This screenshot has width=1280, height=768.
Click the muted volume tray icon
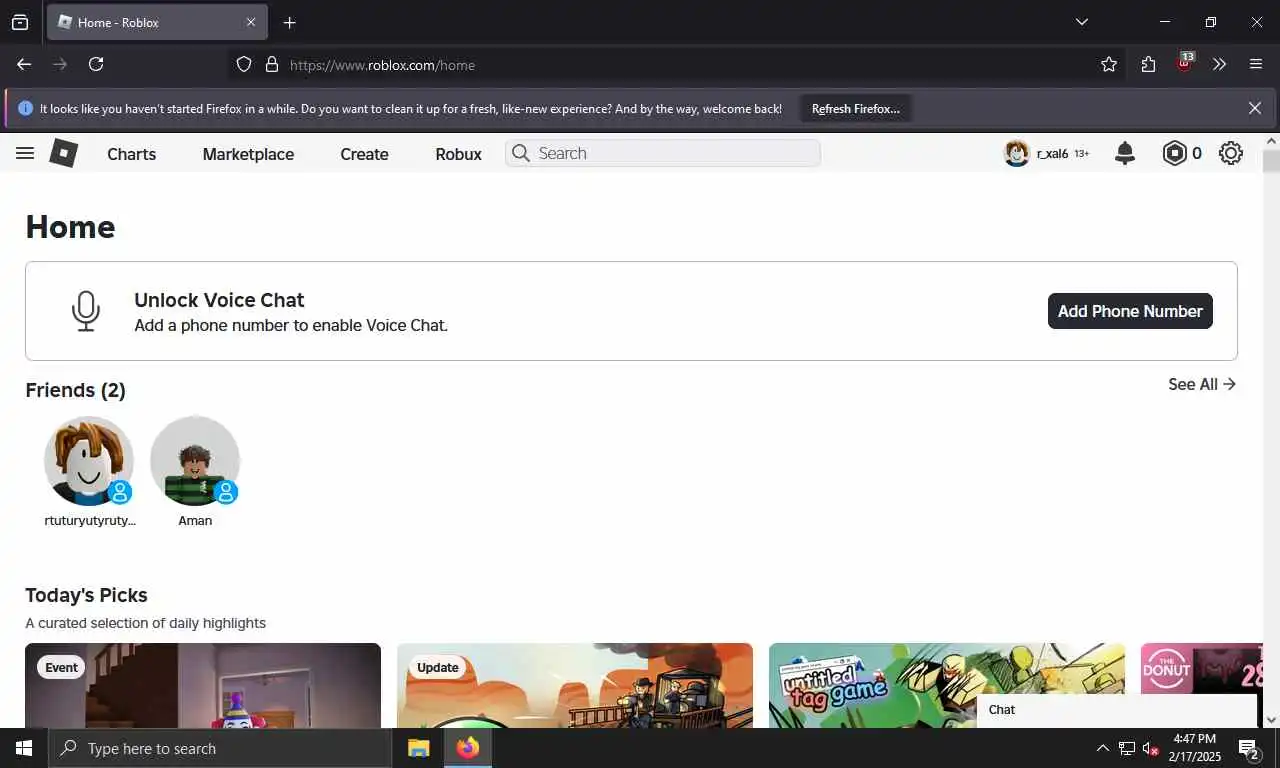point(1150,748)
